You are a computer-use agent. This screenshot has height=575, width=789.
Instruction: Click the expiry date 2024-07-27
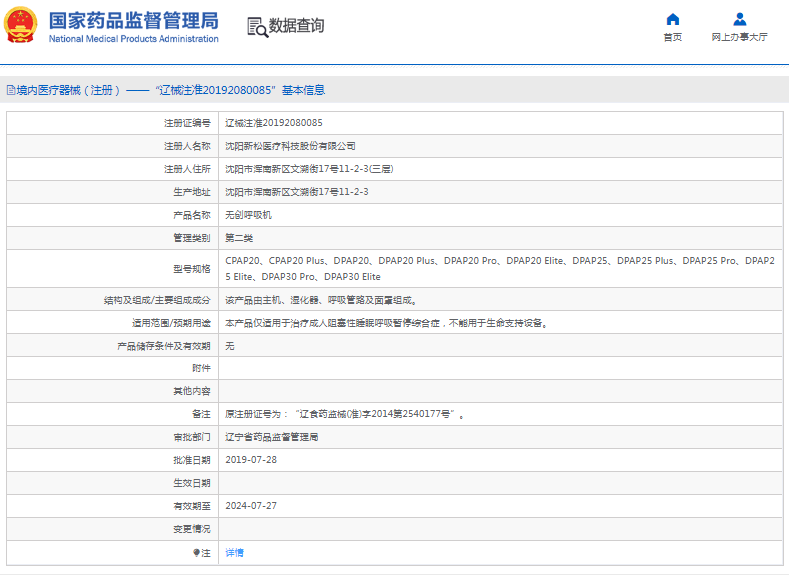(250, 506)
